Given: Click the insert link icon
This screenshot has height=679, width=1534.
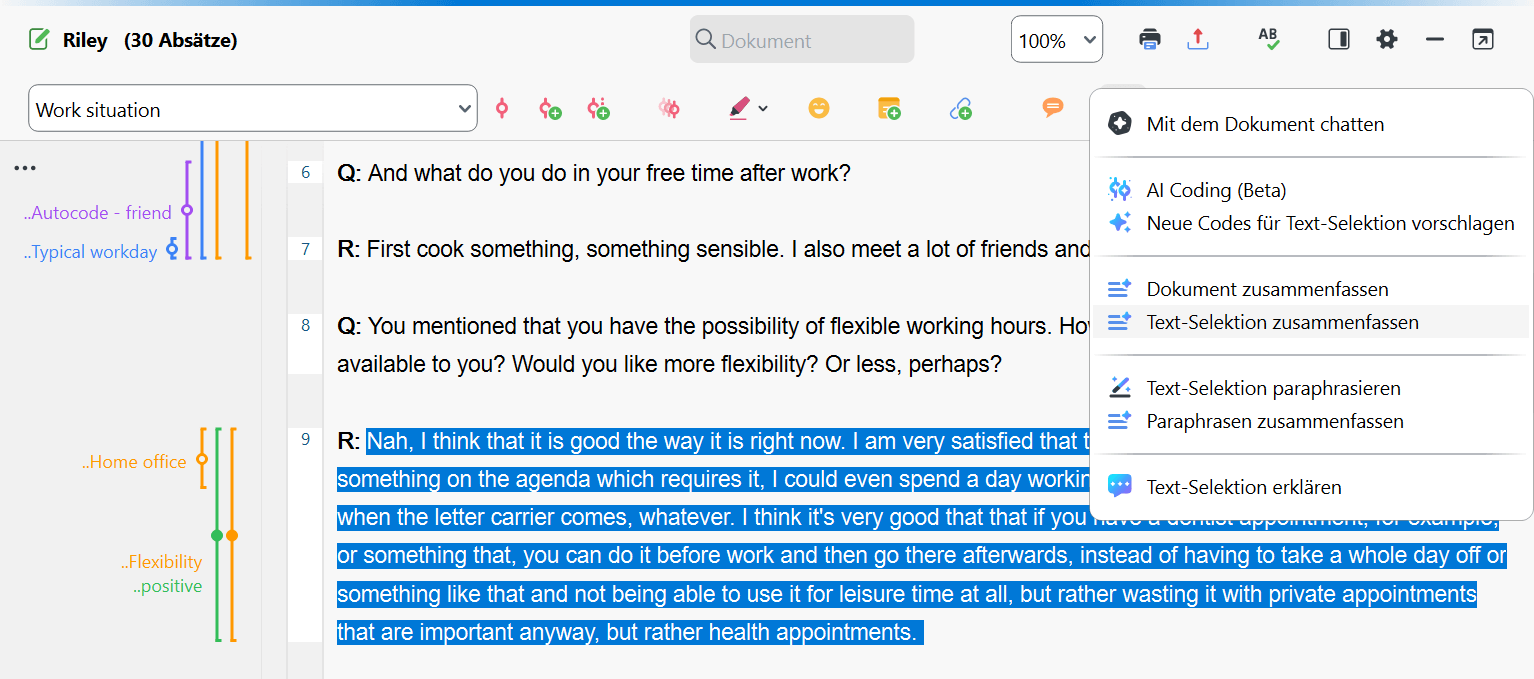Looking at the screenshot, I should (961, 109).
